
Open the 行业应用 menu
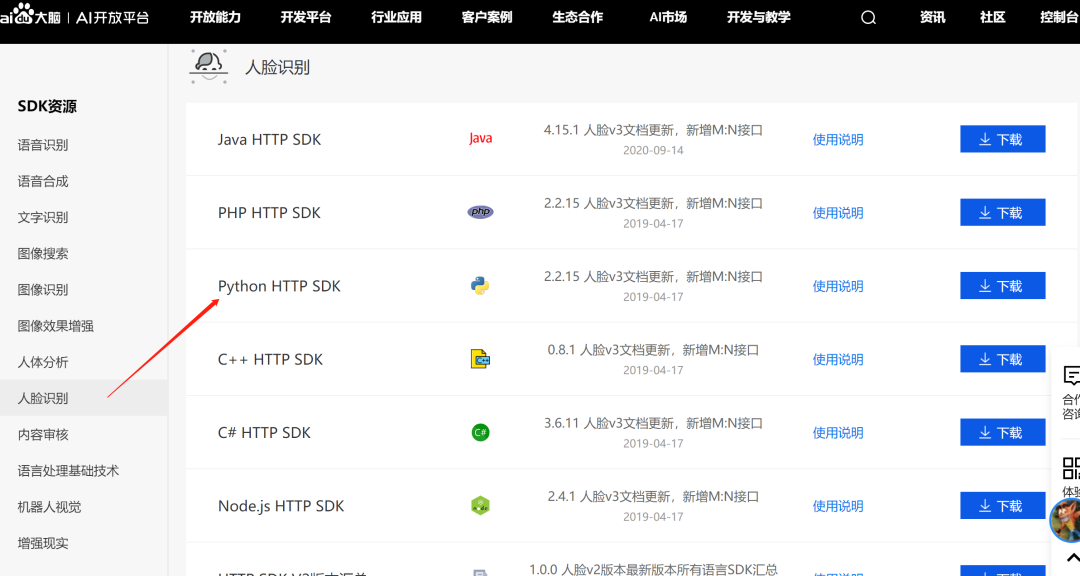(x=396, y=17)
